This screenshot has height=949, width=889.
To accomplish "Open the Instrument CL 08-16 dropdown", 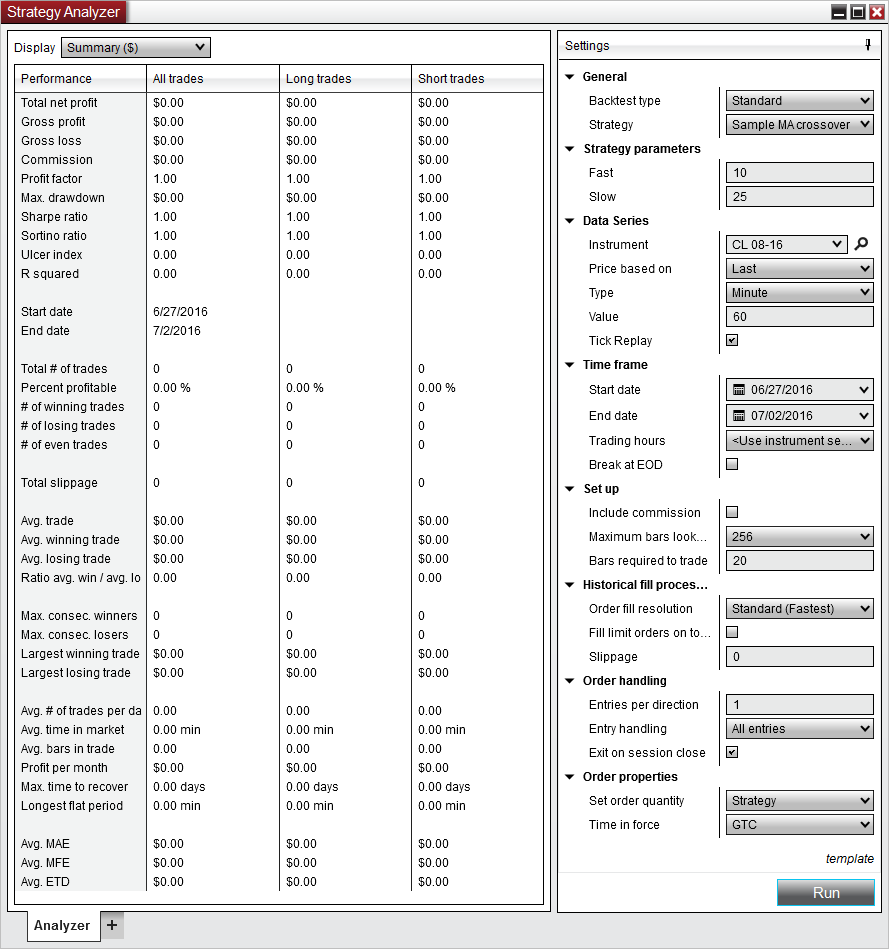I will [786, 245].
